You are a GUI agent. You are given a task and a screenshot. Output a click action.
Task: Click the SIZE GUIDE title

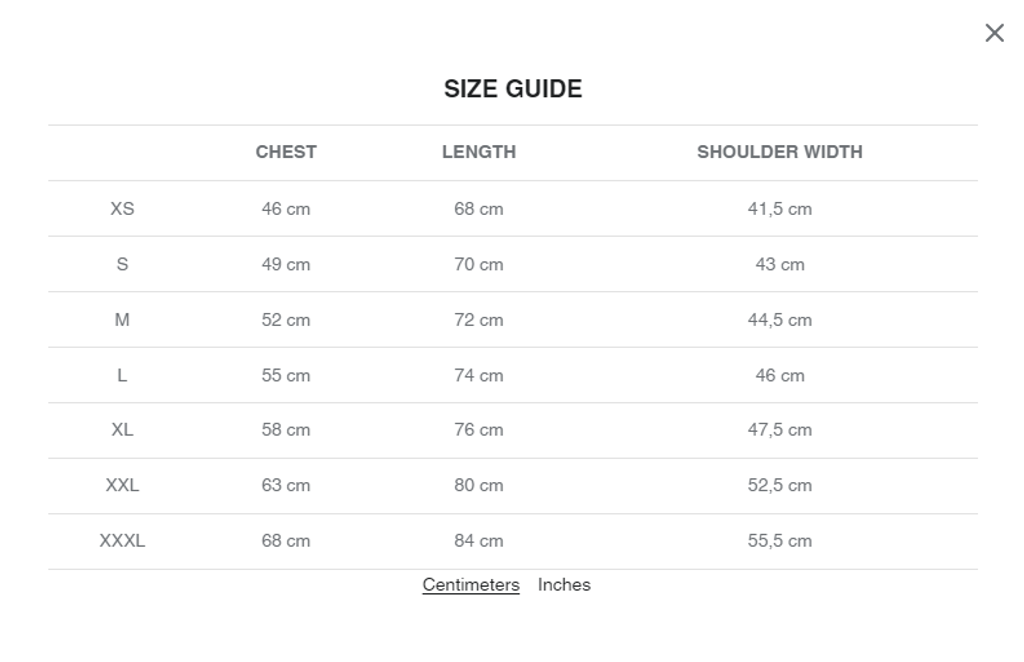pyautogui.click(x=513, y=88)
